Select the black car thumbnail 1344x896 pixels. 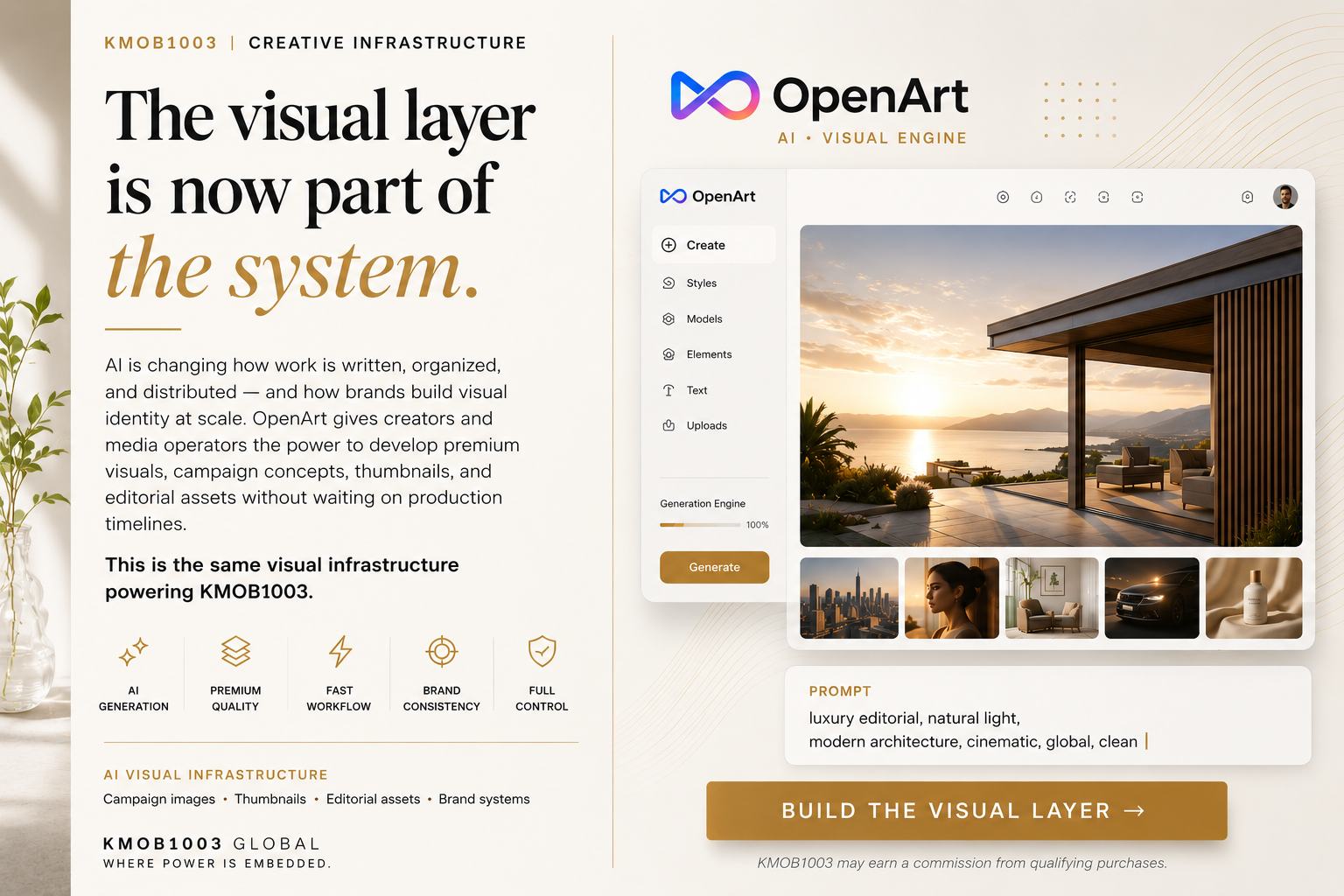(1152, 598)
